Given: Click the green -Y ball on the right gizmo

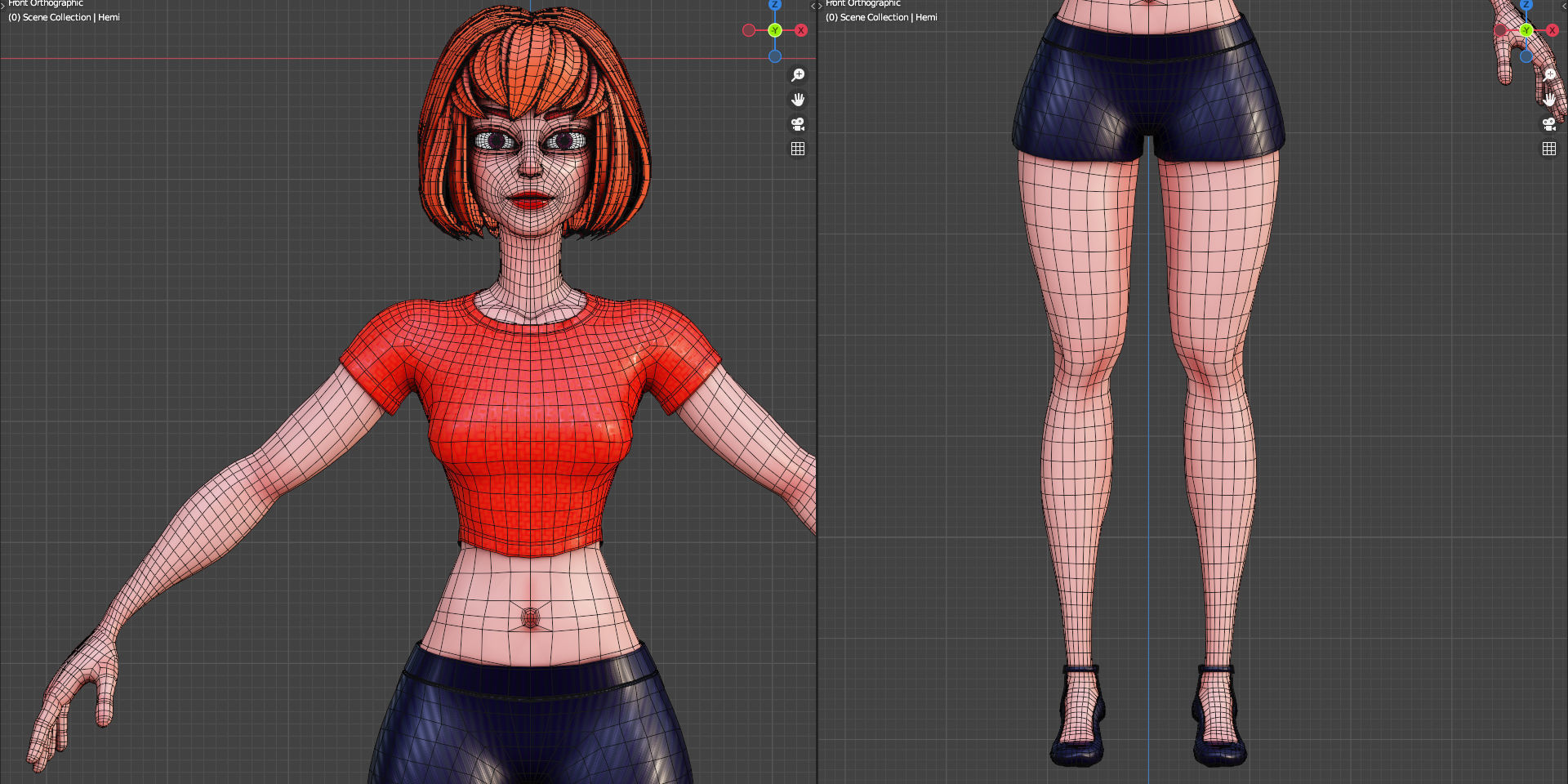Looking at the screenshot, I should click(1526, 30).
